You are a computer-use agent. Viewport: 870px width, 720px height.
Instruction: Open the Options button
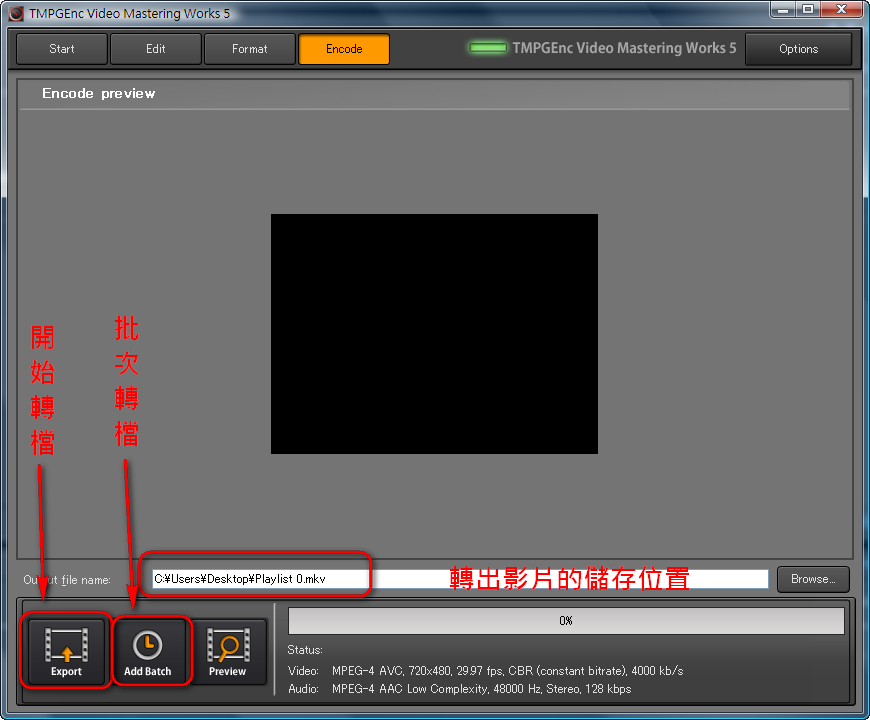click(x=798, y=49)
